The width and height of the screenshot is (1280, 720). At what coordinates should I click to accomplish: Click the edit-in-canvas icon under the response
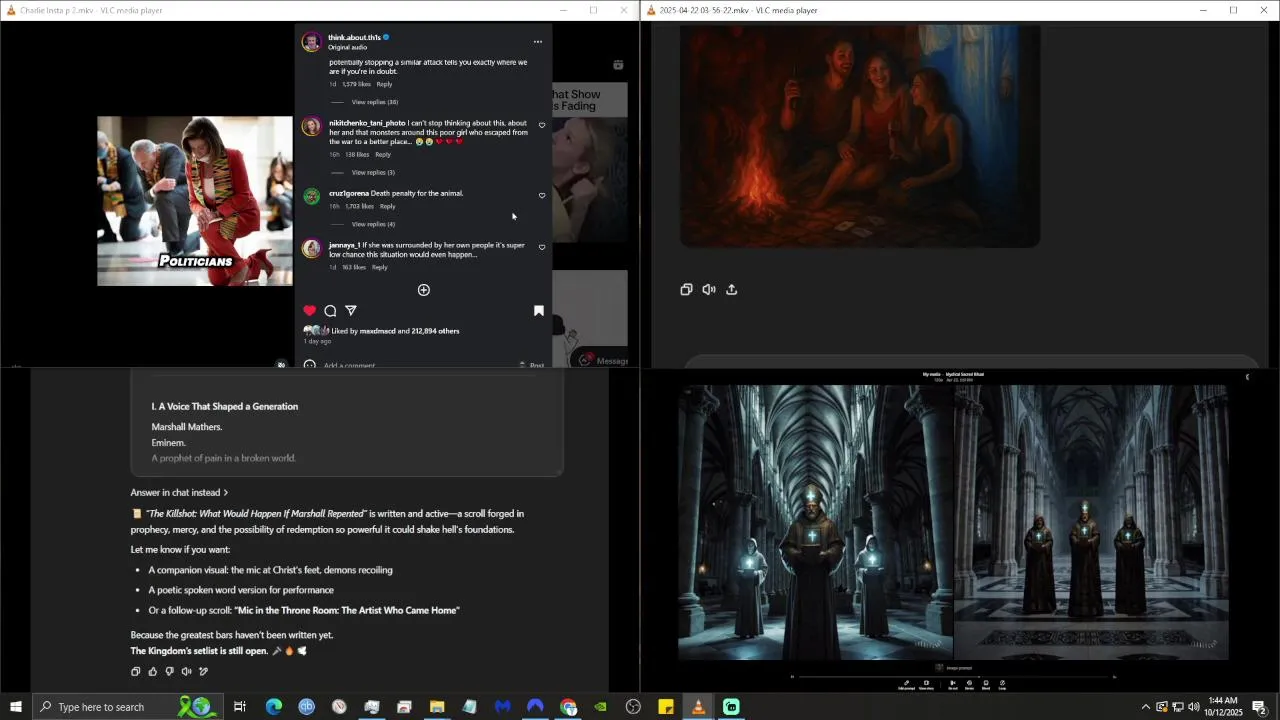coord(203,672)
